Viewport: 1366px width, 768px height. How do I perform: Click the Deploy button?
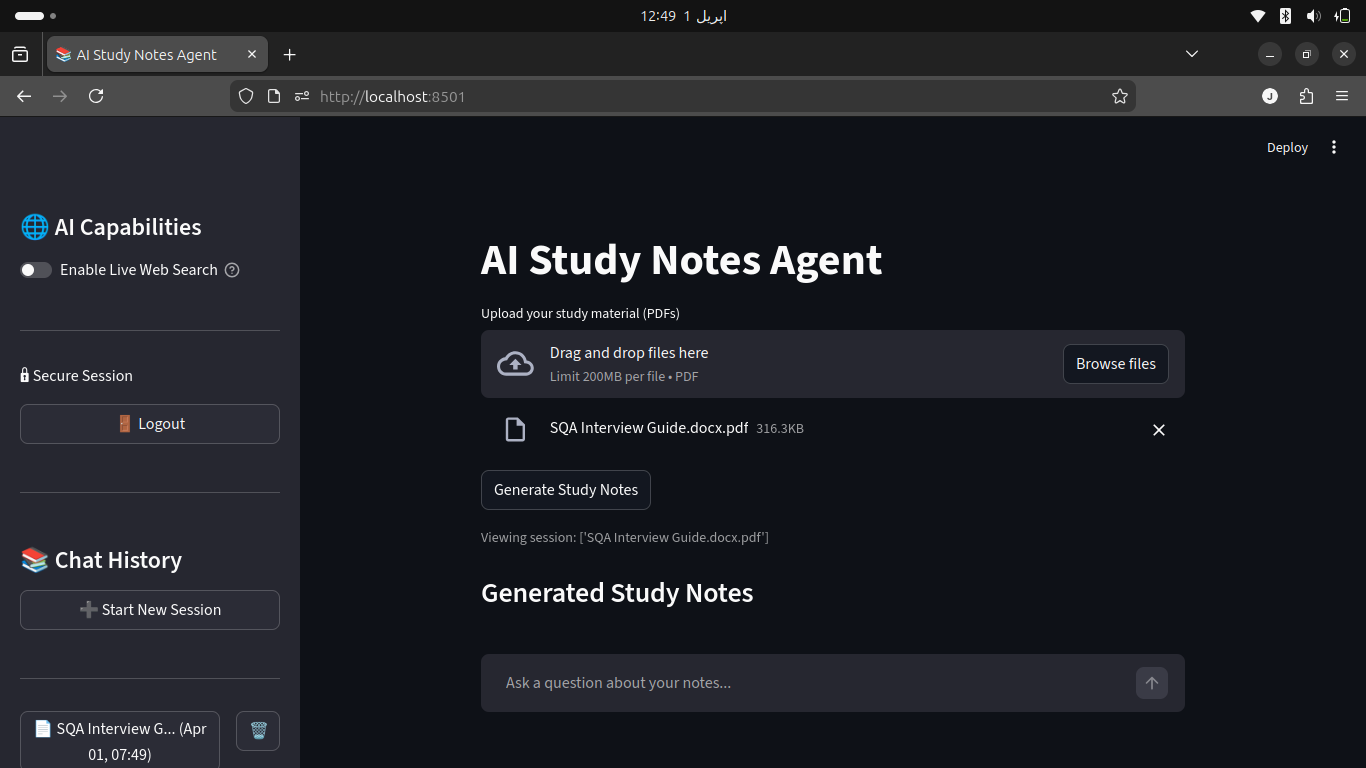point(1287,147)
